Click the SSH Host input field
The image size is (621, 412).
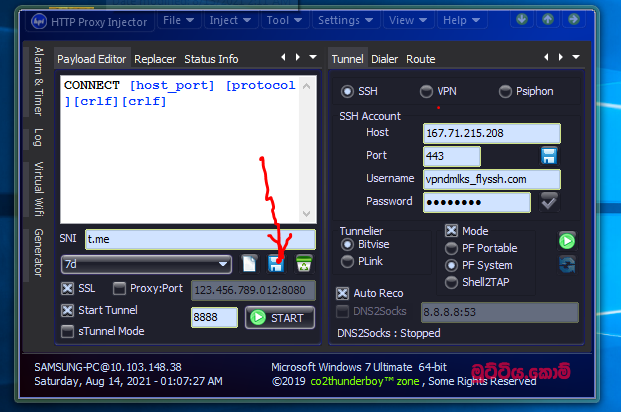[491, 133]
